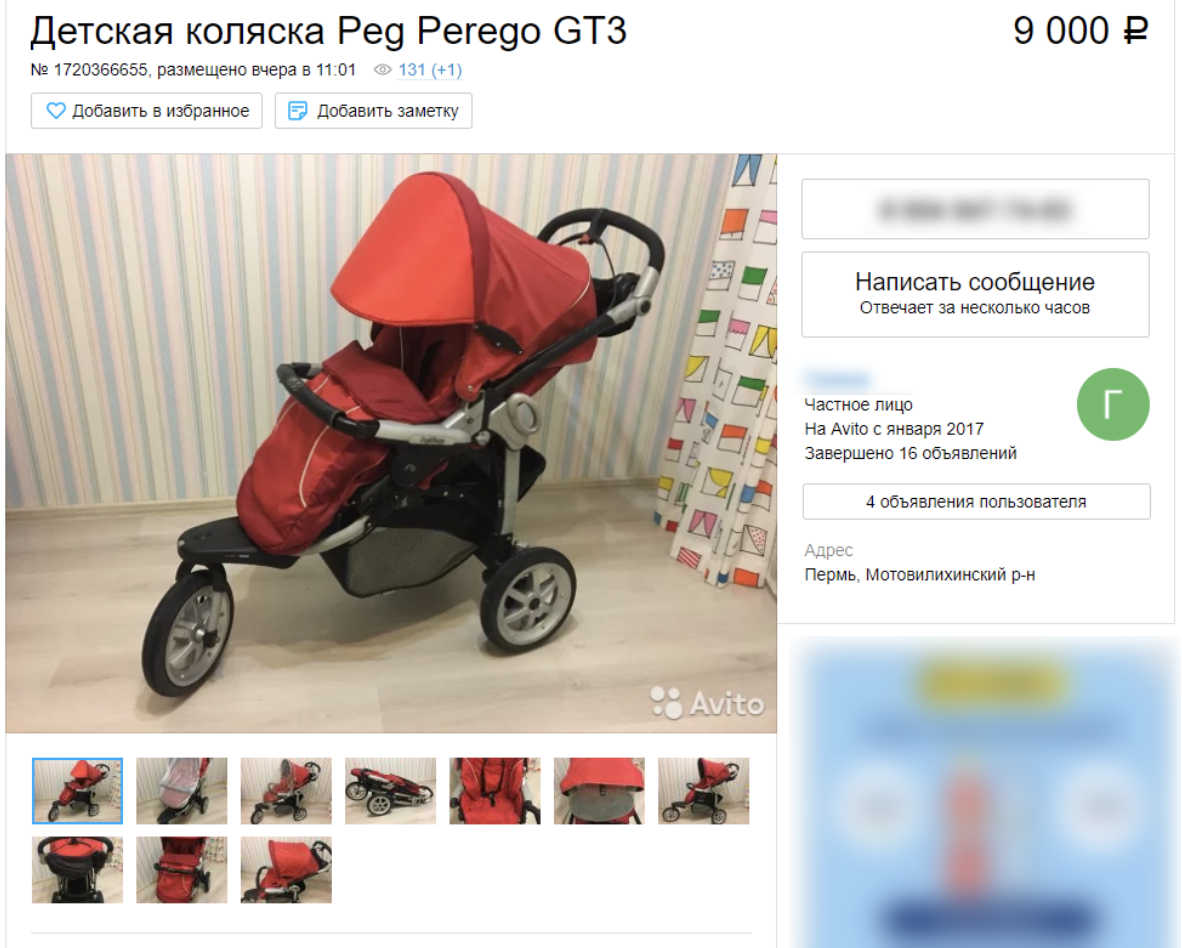Click the heart icon for favorites

pos(56,111)
